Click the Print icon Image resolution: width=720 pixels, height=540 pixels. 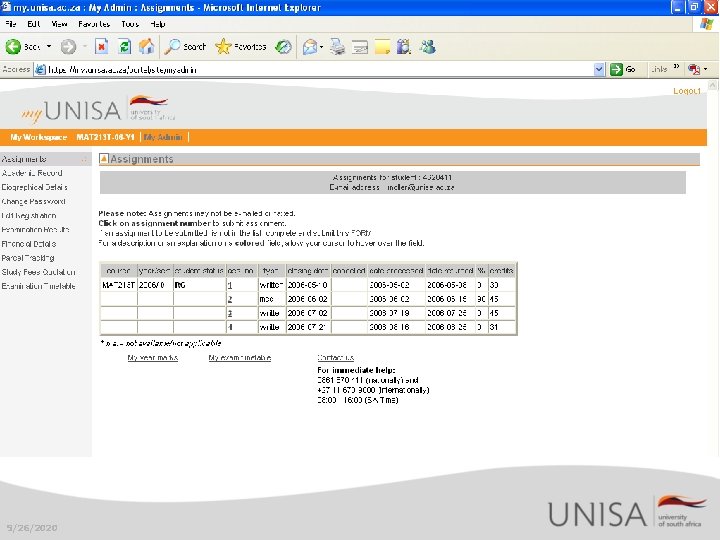pos(338,46)
